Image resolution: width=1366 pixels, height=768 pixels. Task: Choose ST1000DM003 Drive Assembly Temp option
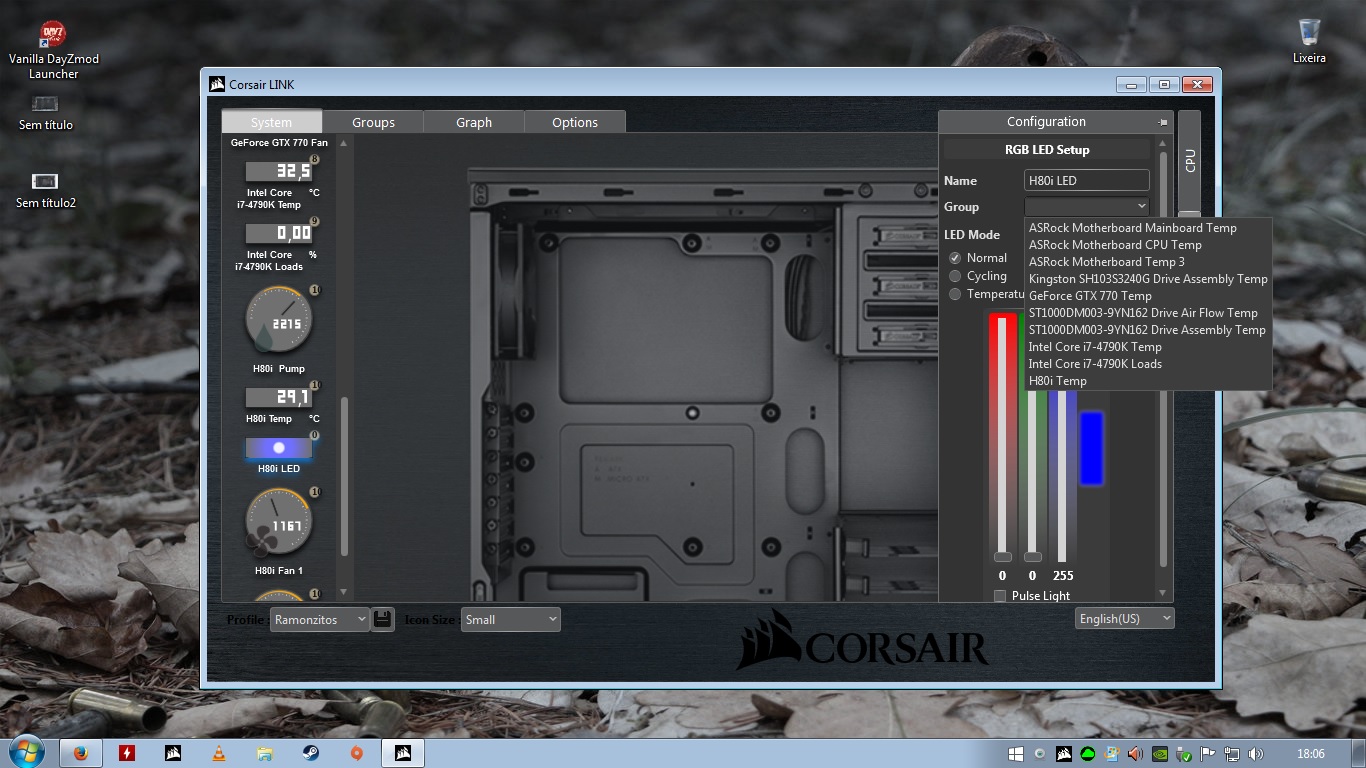pyautogui.click(x=1148, y=330)
